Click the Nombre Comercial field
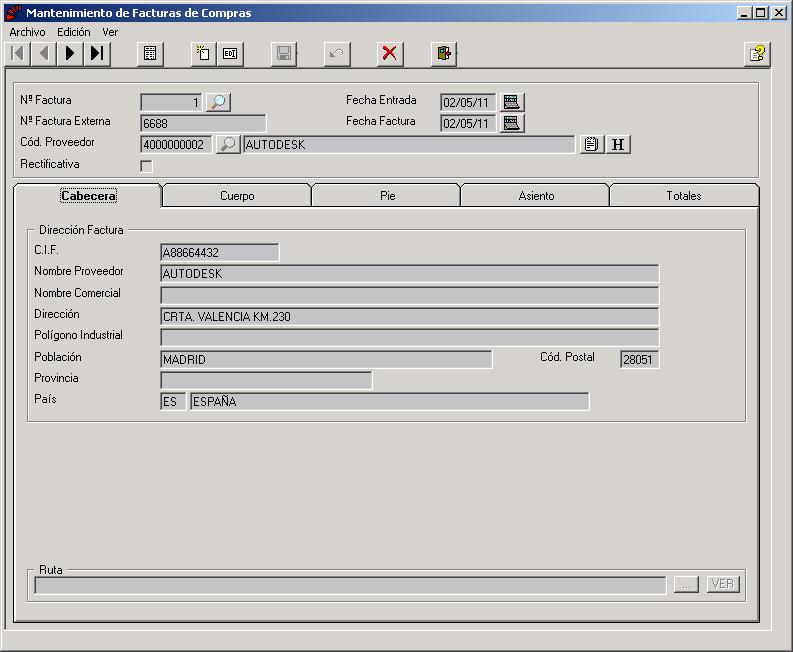The image size is (793, 652). tap(409, 295)
